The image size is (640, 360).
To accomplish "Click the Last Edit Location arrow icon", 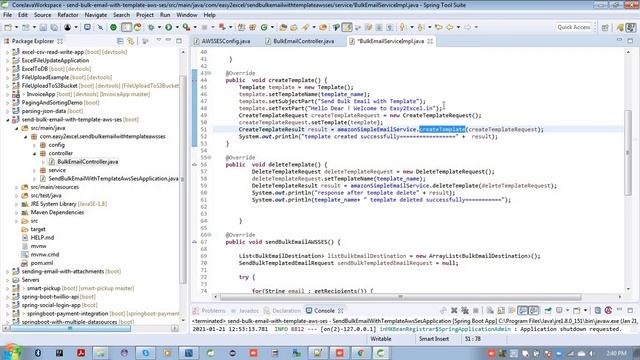I will pos(439,27).
